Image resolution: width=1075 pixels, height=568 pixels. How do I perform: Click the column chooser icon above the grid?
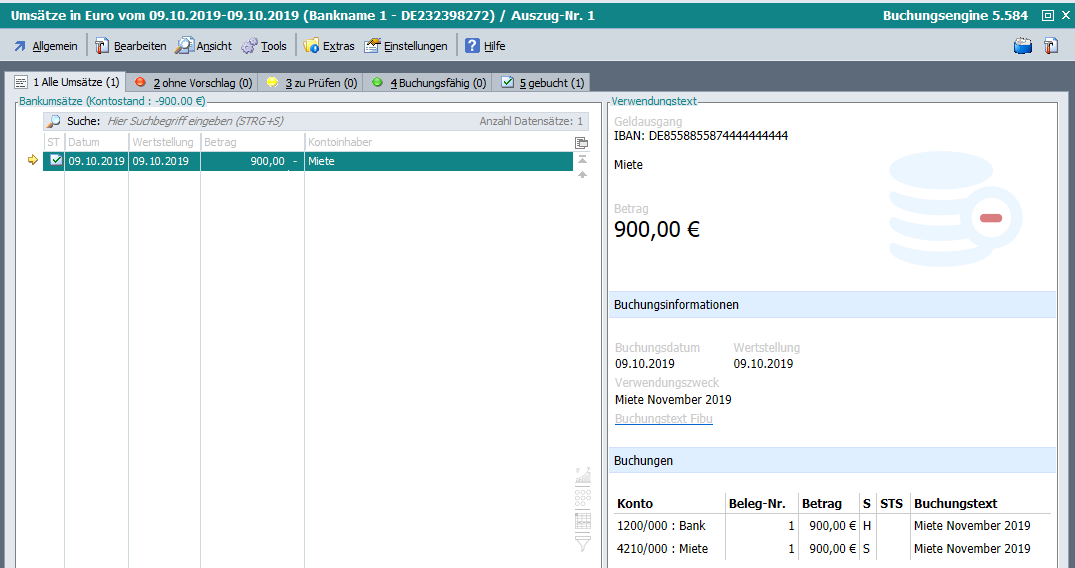[582, 143]
